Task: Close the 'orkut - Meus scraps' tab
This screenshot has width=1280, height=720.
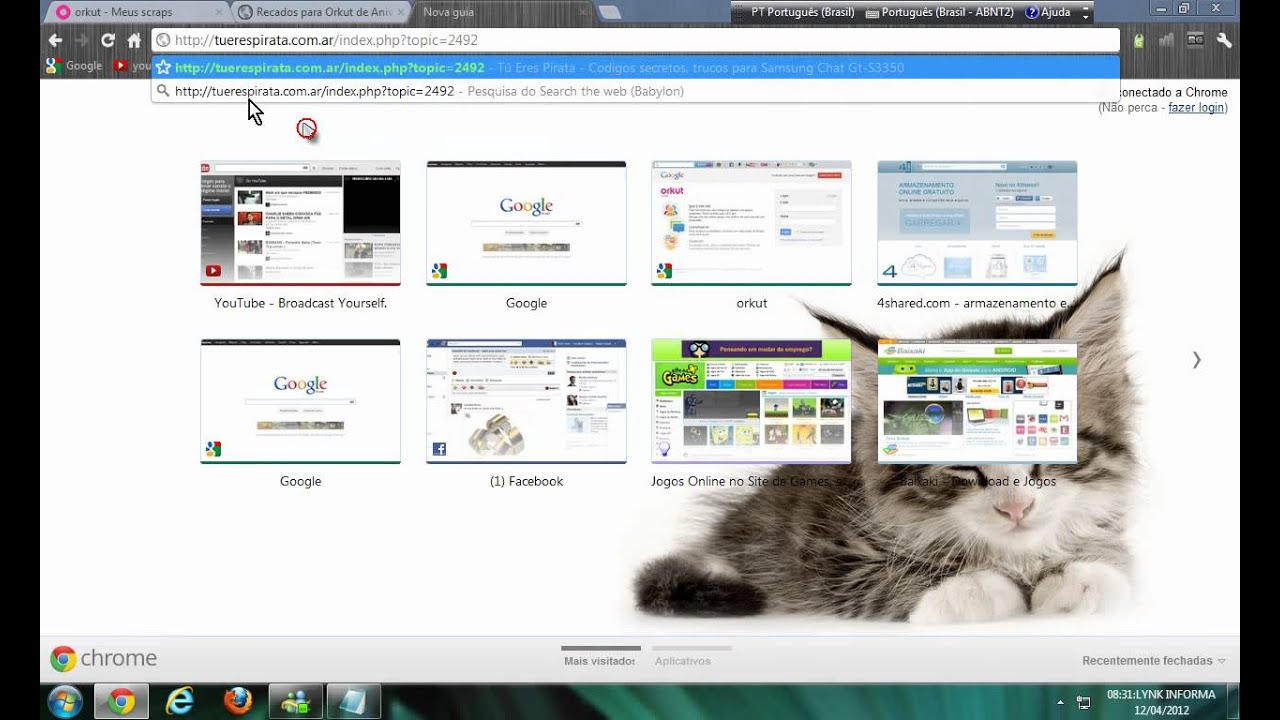Action: click(219, 12)
